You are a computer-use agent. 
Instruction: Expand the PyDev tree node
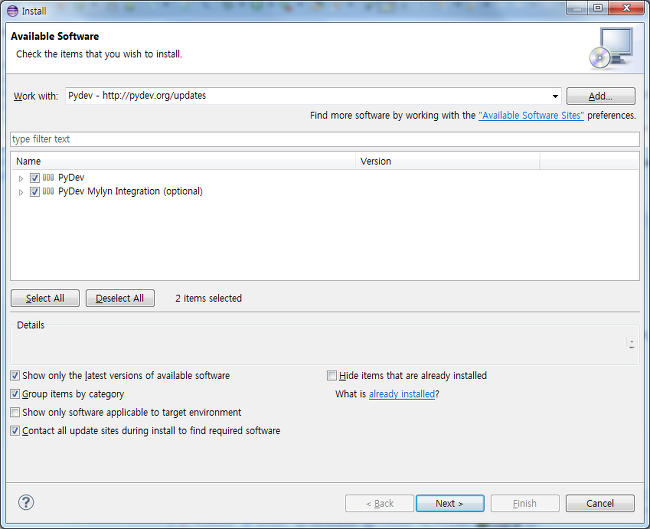21,179
